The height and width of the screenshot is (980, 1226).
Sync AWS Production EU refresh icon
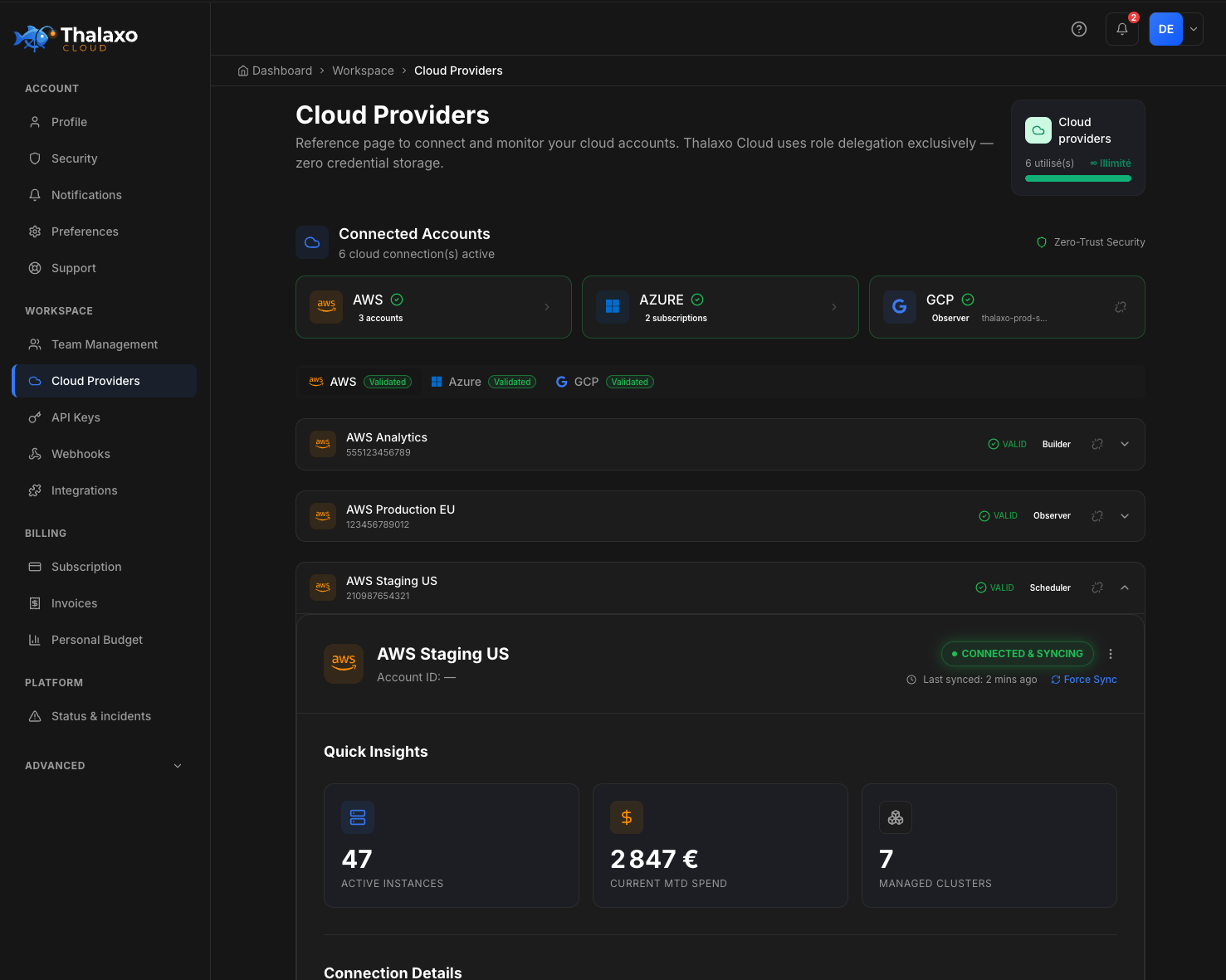coord(1097,516)
